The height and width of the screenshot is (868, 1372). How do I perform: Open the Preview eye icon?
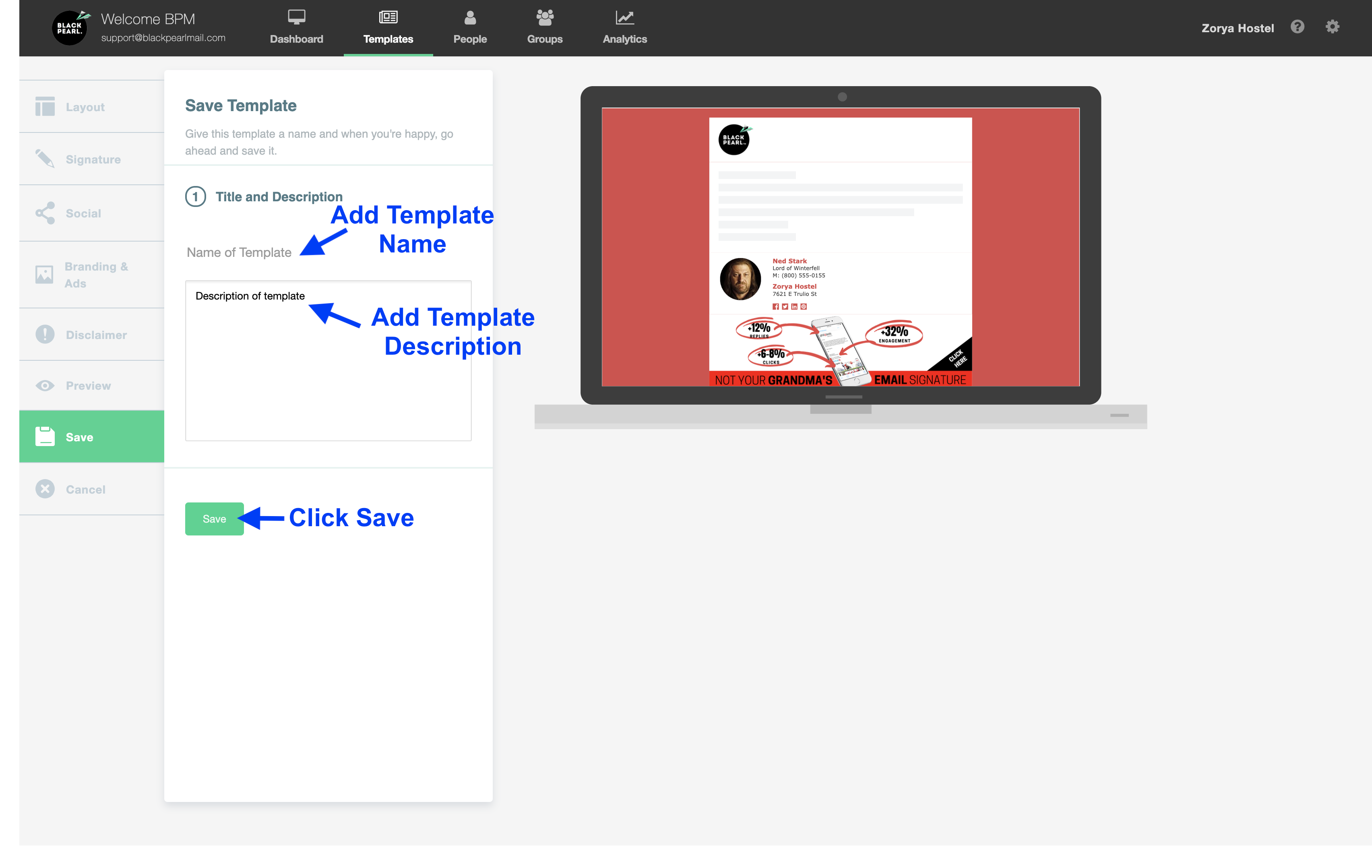pyautogui.click(x=45, y=386)
